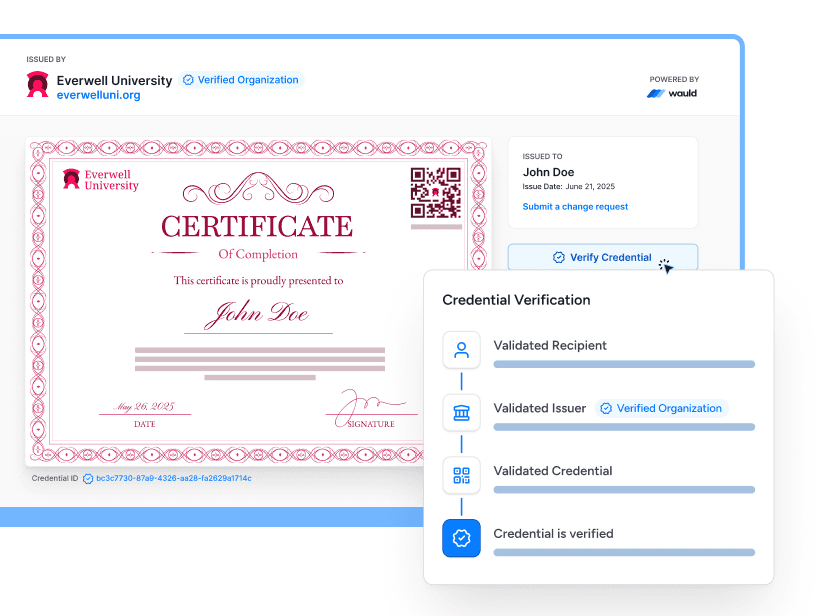Select the Validated Credential QR icon
Viewport: 837px width, 616px height.
point(461,475)
